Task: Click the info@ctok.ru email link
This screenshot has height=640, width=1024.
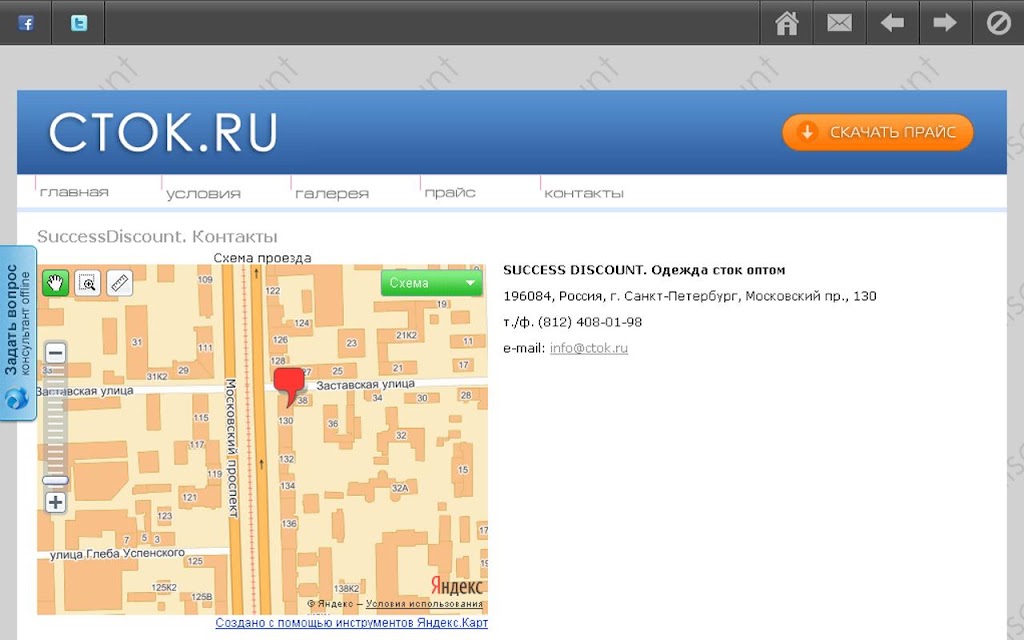Action: coord(588,348)
